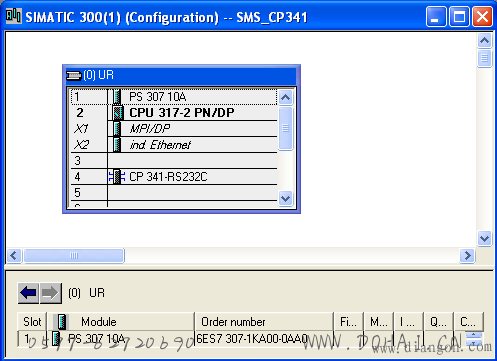Click the module icon in table header
Viewport: 497px width, 361px height.
click(62, 322)
